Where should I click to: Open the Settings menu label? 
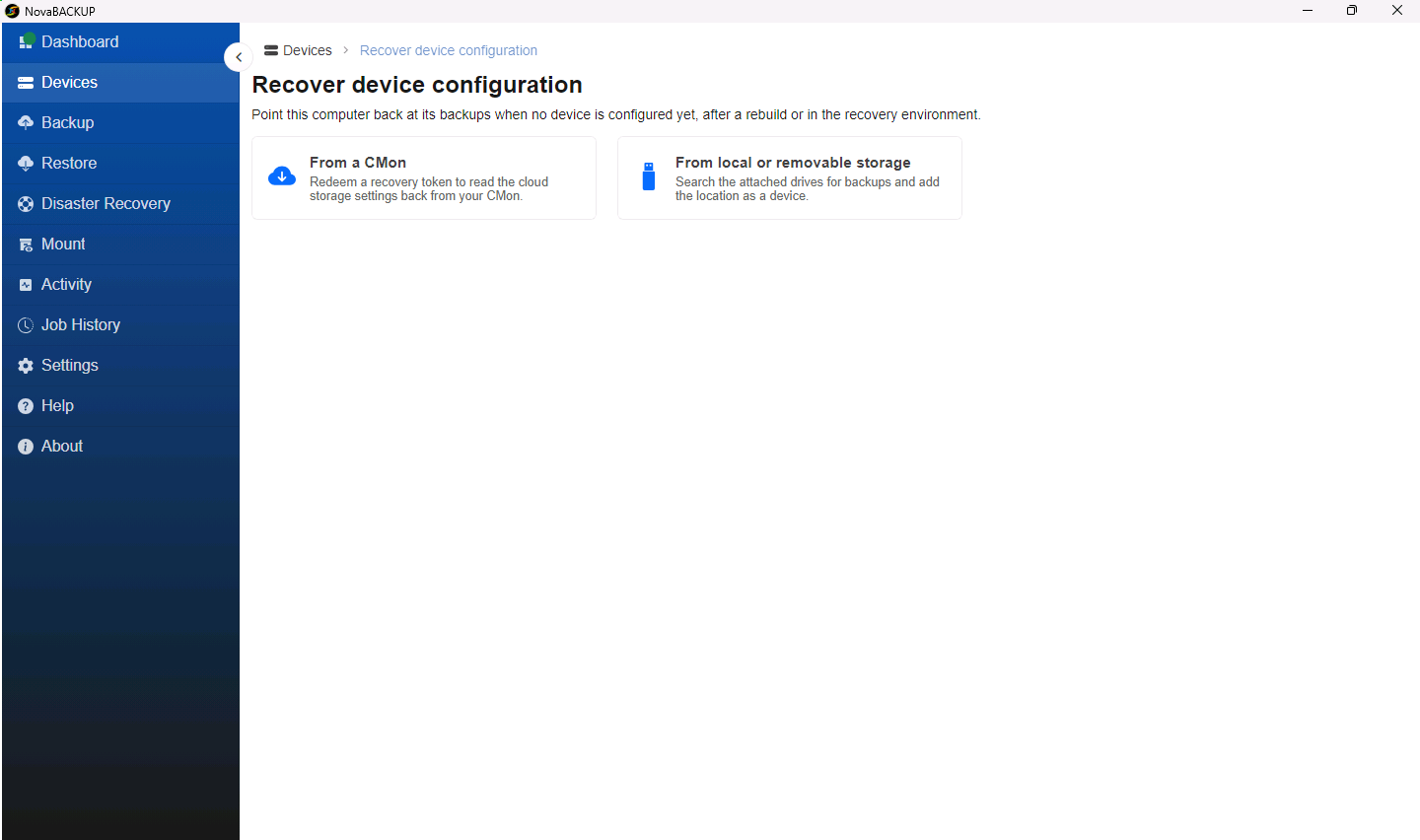click(70, 365)
